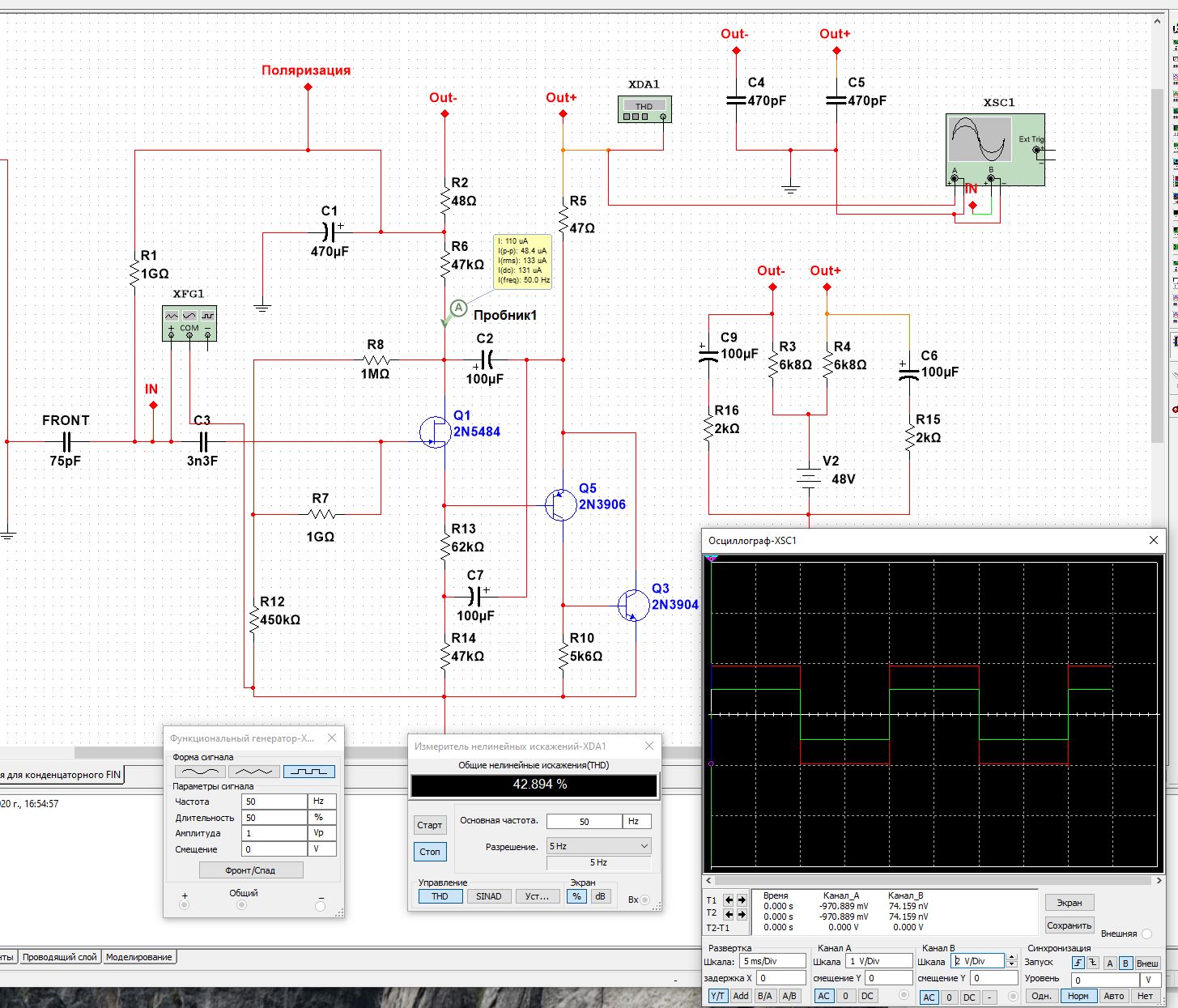Open the Моделирование tab

pos(138,957)
